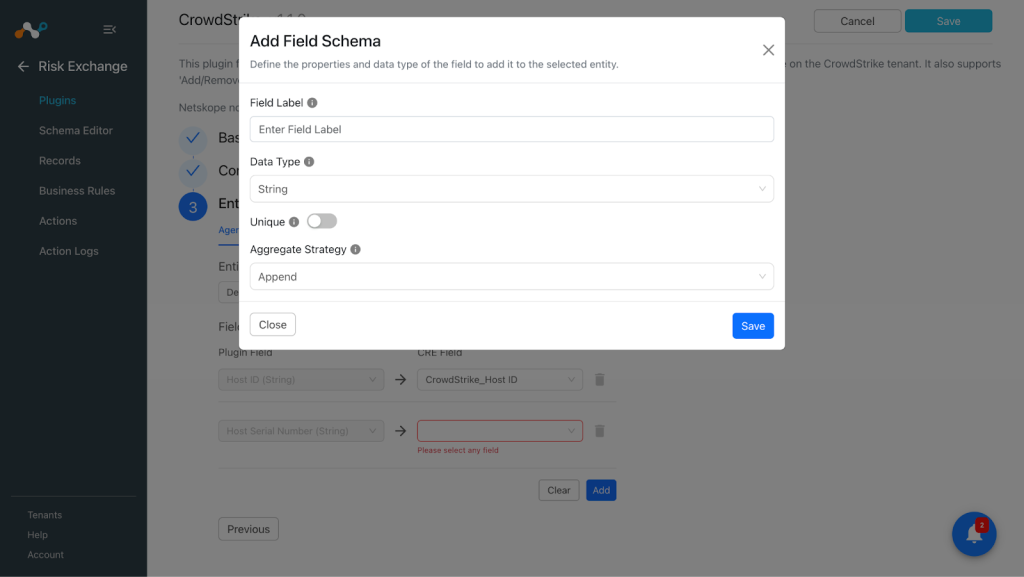Delete the Host ID mapping row
Screen dimensions: 1024x577
(600, 379)
